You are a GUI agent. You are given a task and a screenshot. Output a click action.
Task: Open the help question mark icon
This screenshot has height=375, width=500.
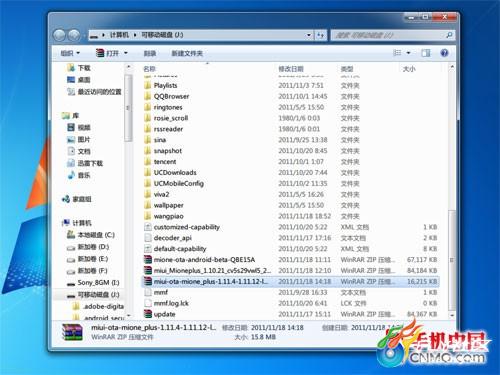[x=444, y=53]
